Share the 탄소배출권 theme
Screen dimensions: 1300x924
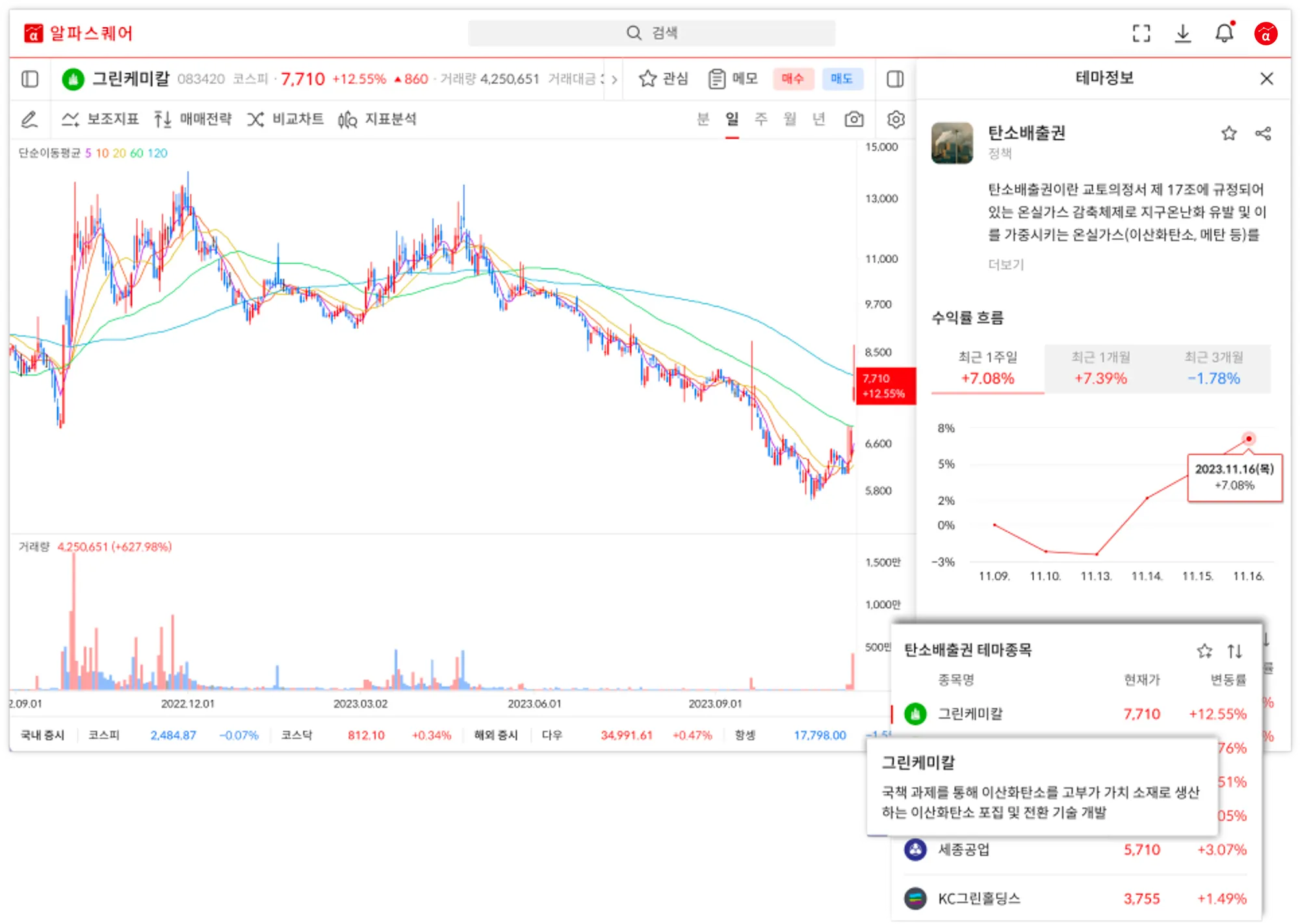coord(1263,134)
